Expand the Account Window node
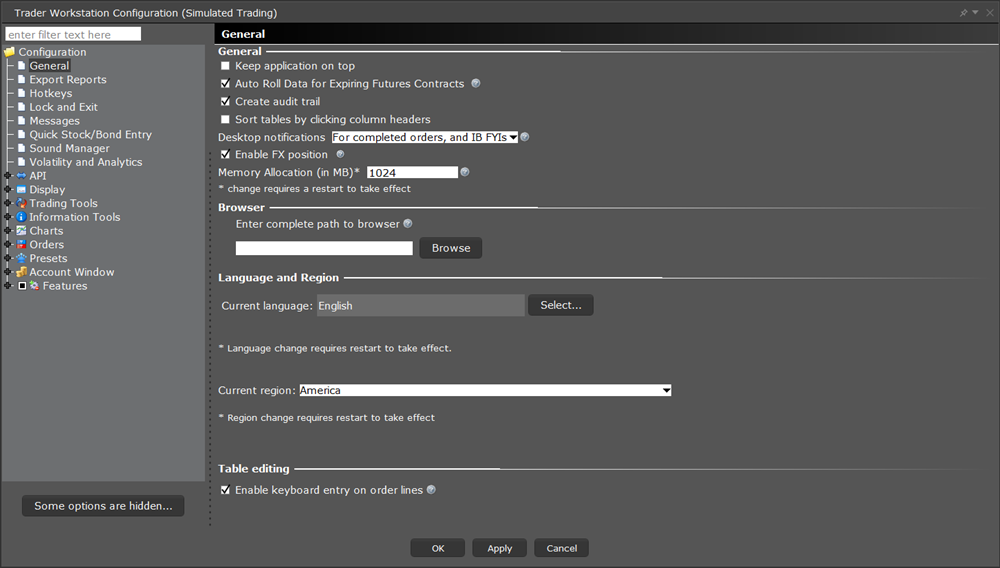This screenshot has width=1000, height=568. pos(8,272)
